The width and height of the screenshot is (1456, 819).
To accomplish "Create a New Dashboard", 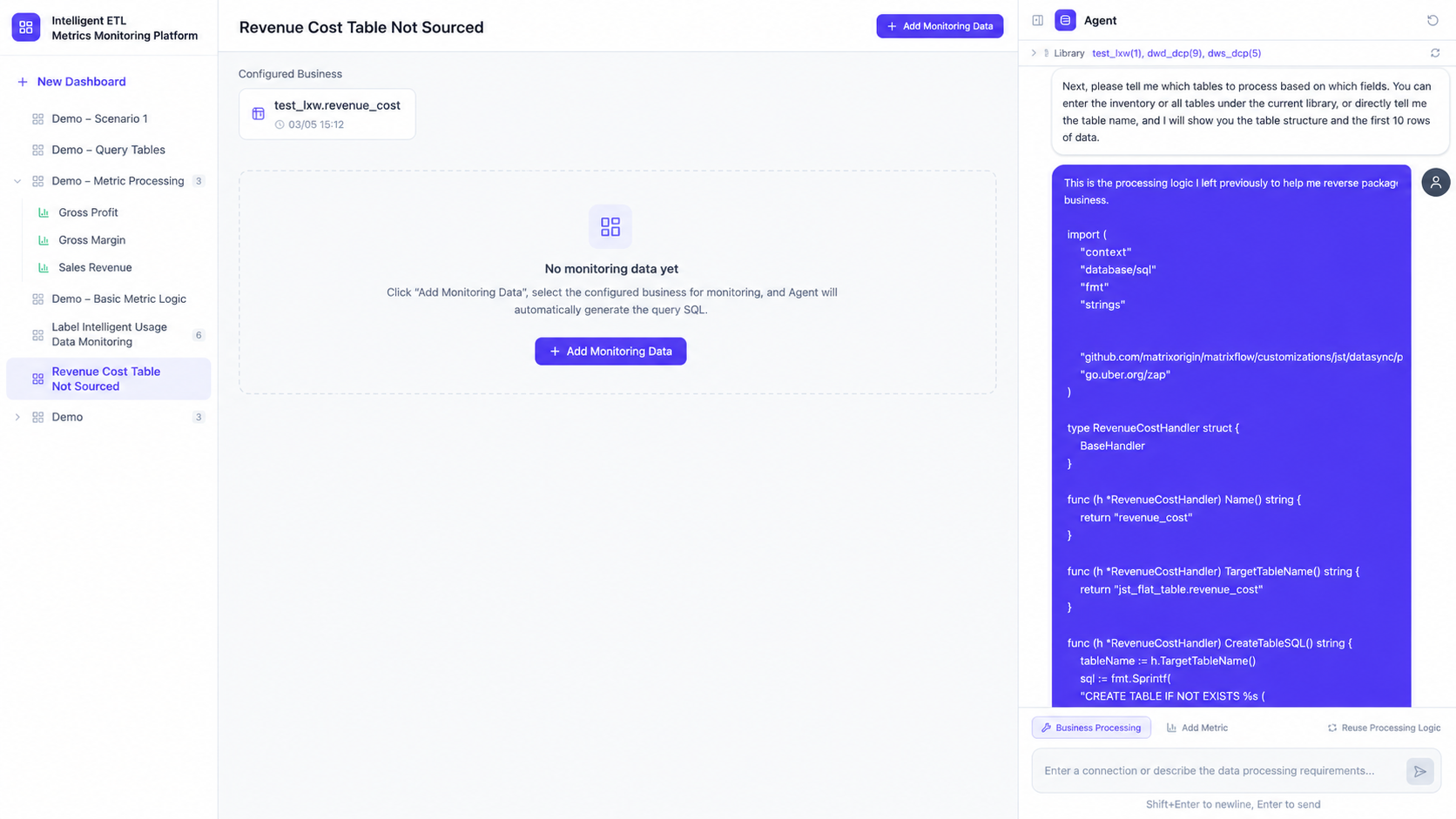I will [x=71, y=82].
